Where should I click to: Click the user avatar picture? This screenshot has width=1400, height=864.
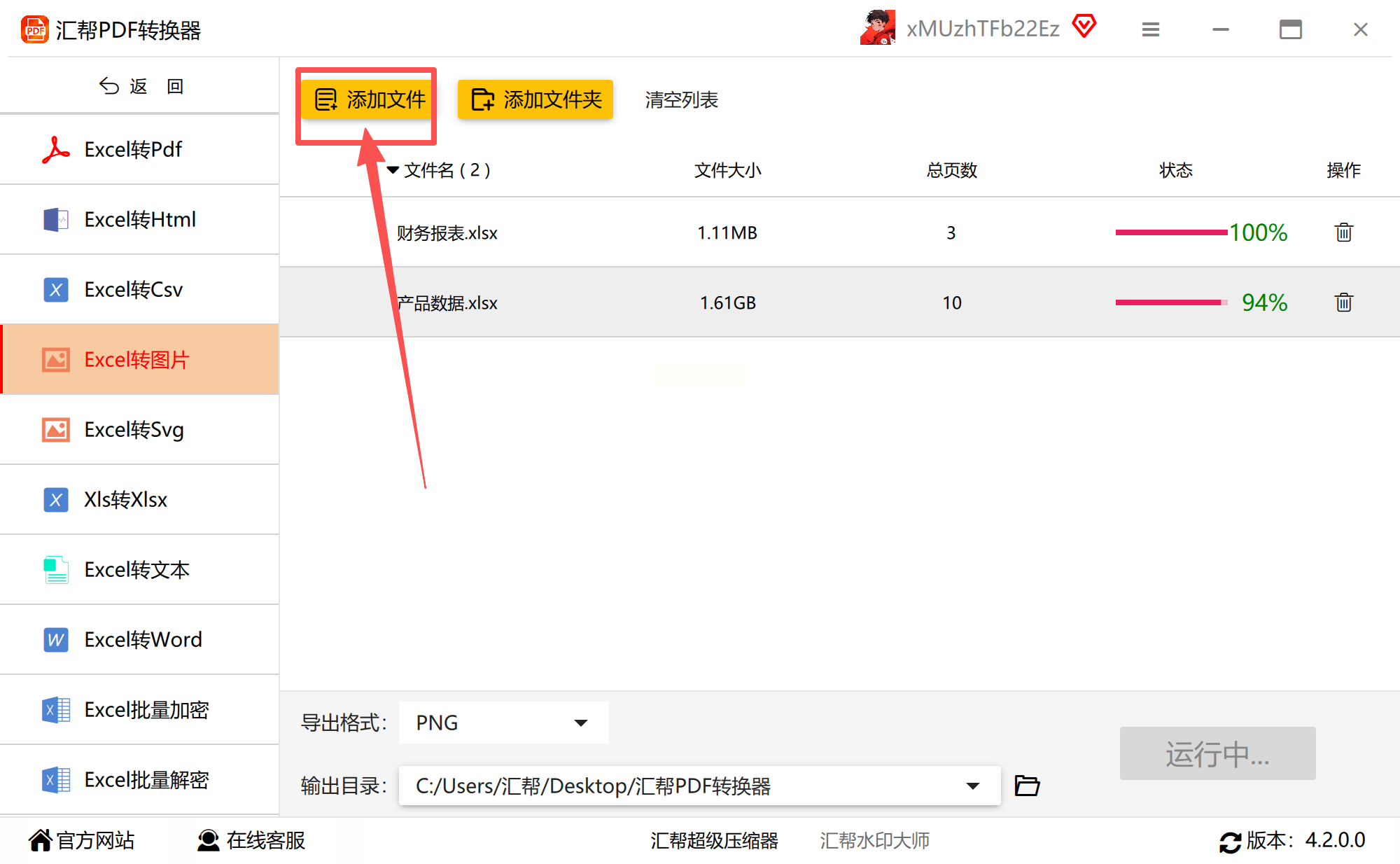point(878,28)
